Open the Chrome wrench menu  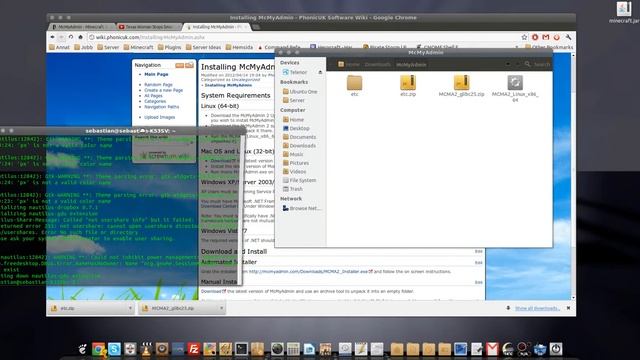coord(568,37)
